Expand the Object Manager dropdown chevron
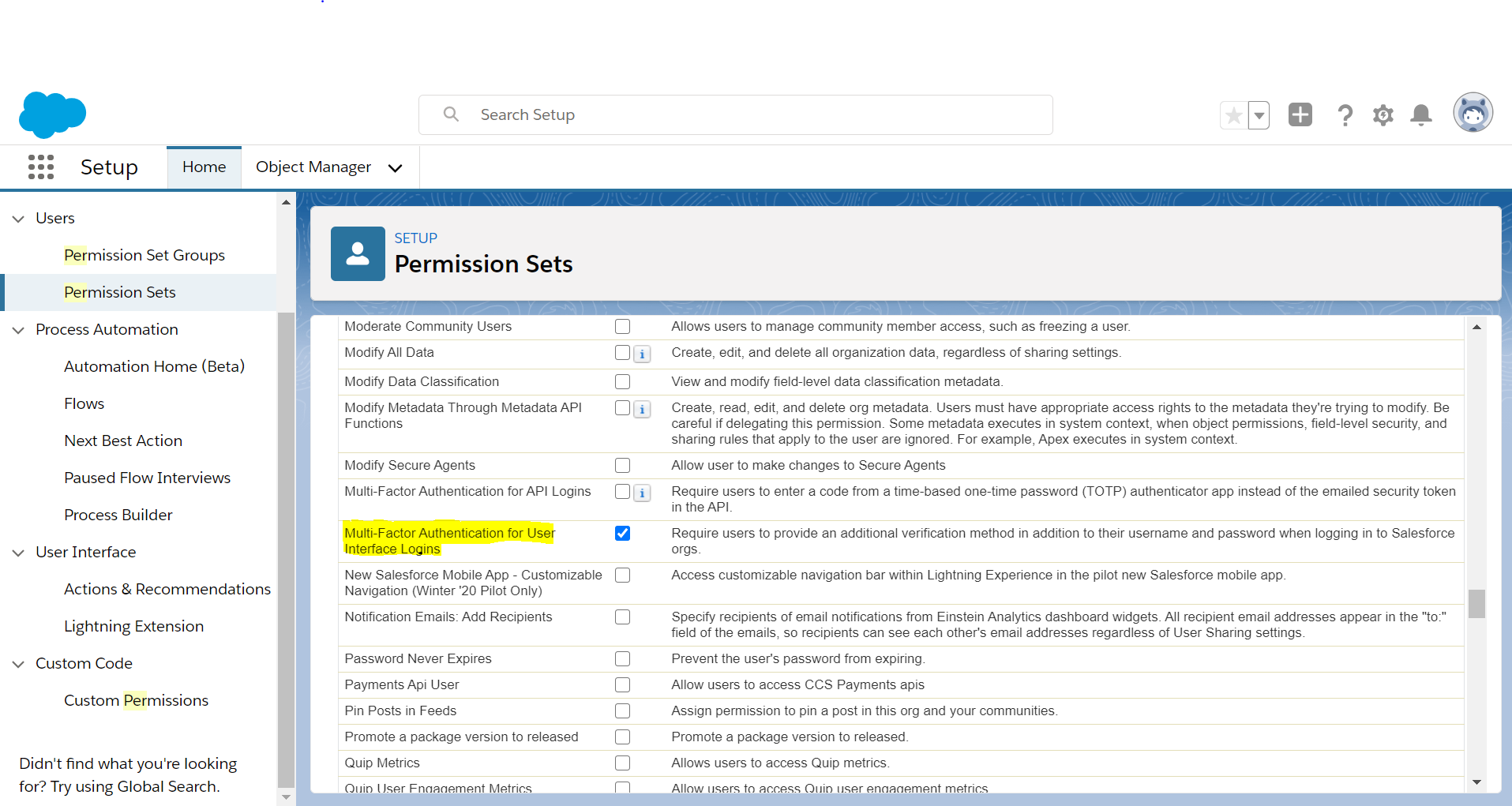The width and height of the screenshot is (1512, 806). point(395,167)
